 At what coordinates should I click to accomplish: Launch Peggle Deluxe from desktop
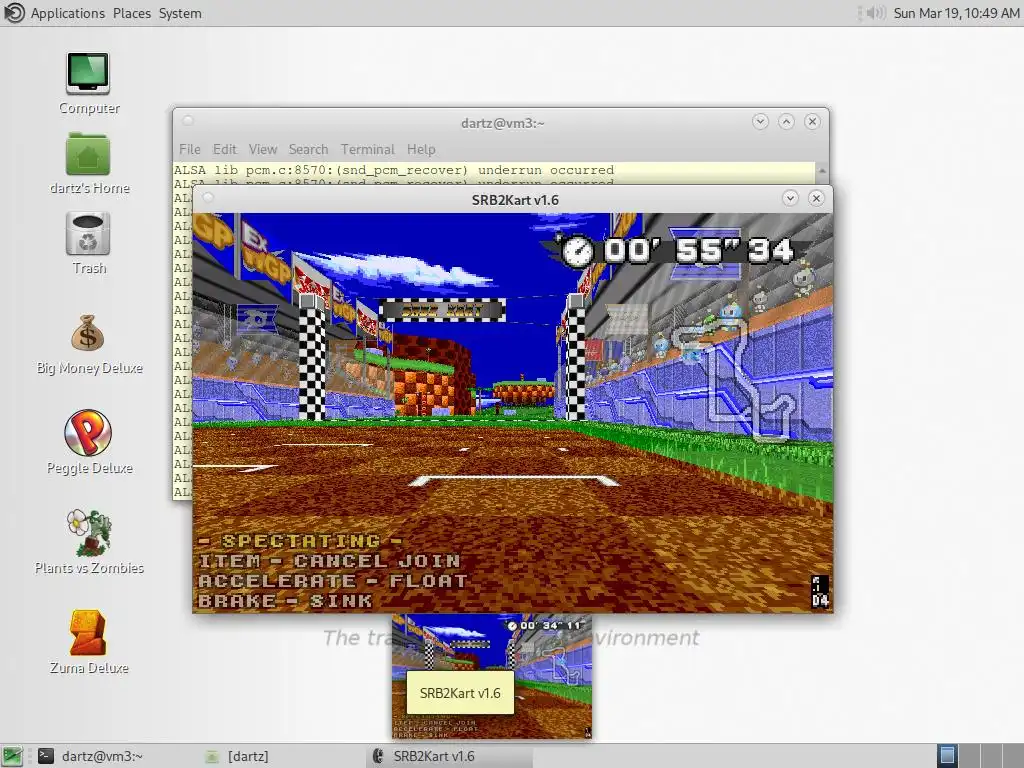(88, 432)
